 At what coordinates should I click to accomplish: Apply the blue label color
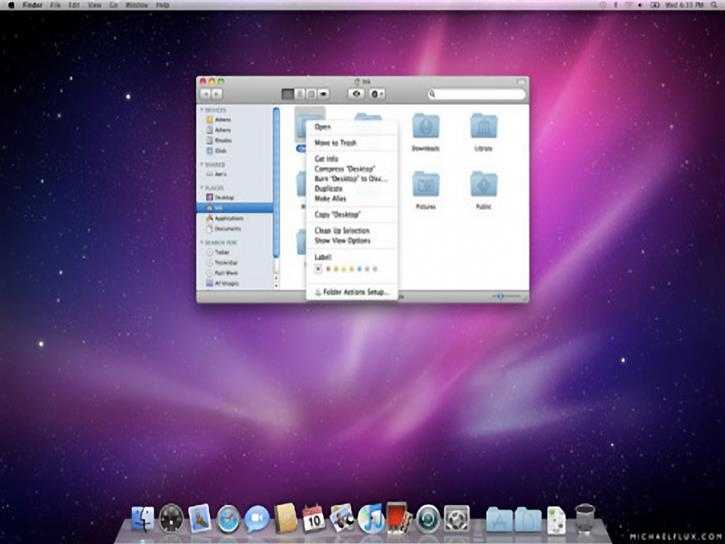coord(360,269)
